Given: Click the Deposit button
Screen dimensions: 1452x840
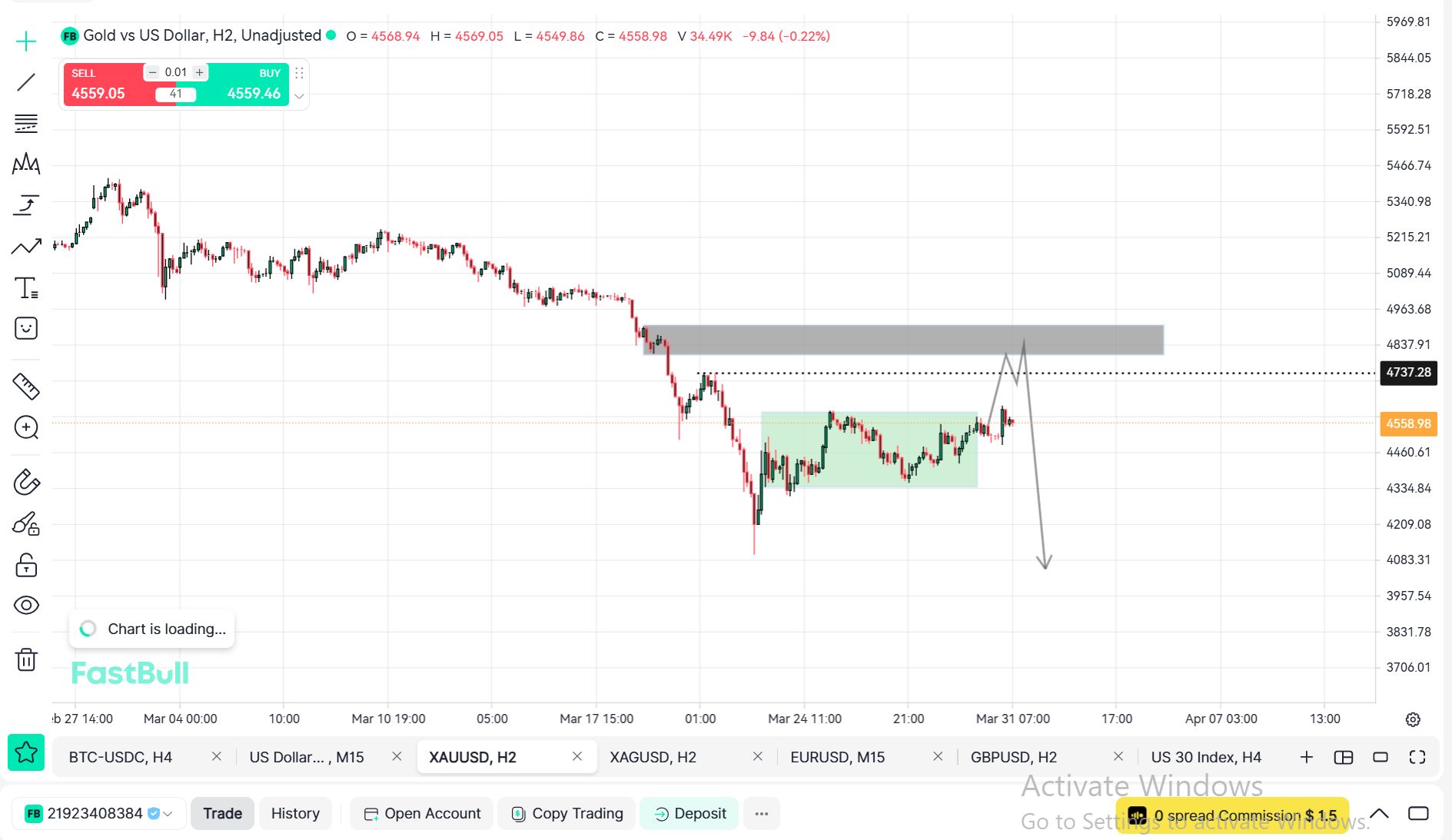Looking at the screenshot, I should [x=689, y=814].
